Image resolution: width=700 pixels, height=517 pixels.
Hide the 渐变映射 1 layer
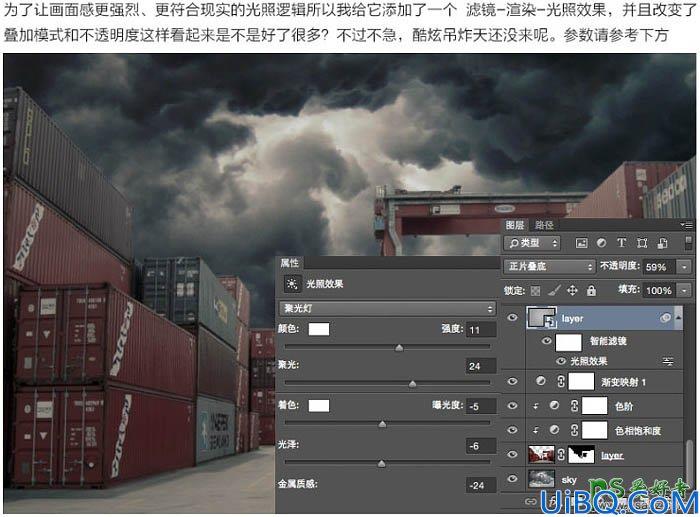click(x=512, y=381)
